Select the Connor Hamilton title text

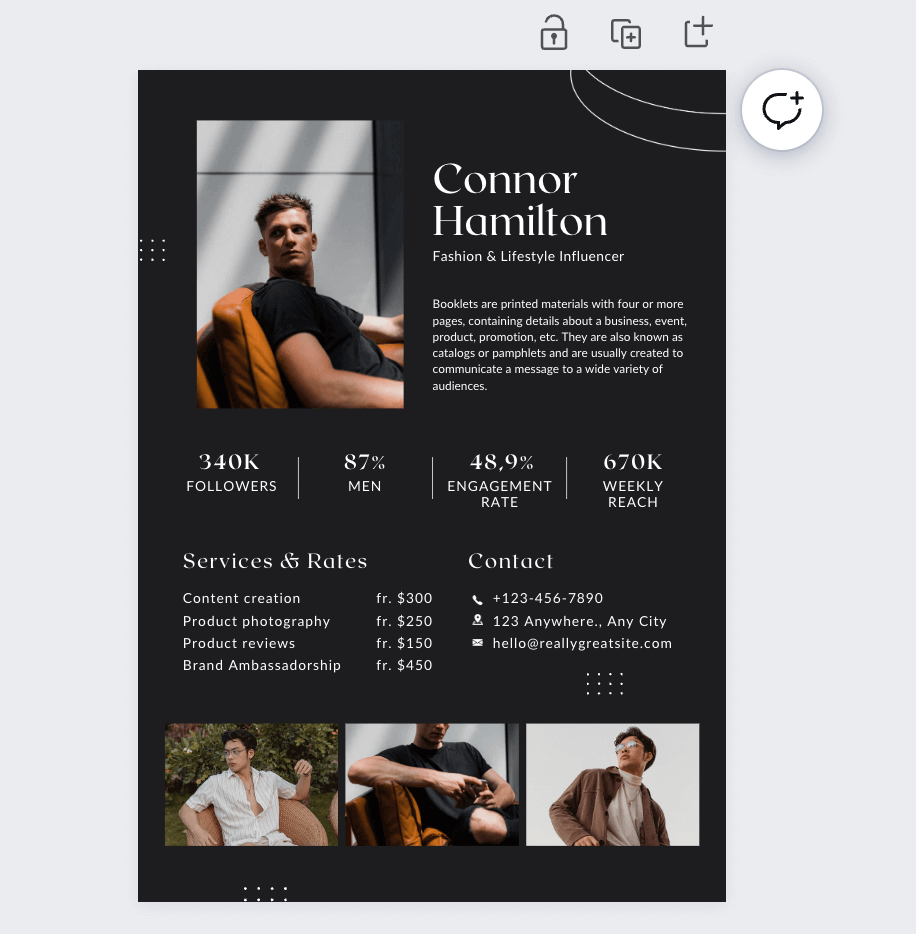520,200
